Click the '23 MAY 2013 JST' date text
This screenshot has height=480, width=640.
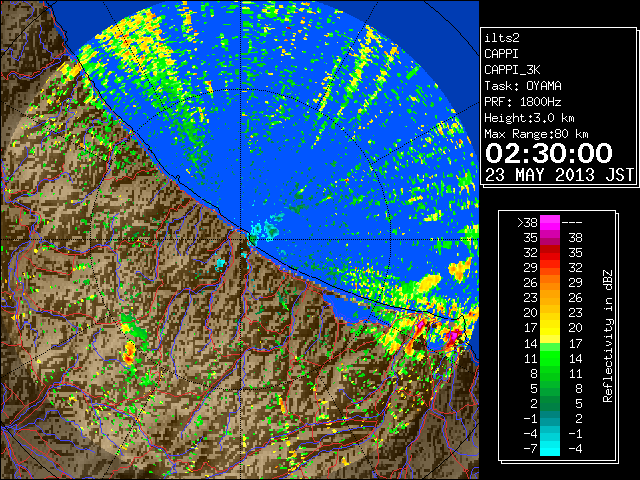(x=559, y=175)
